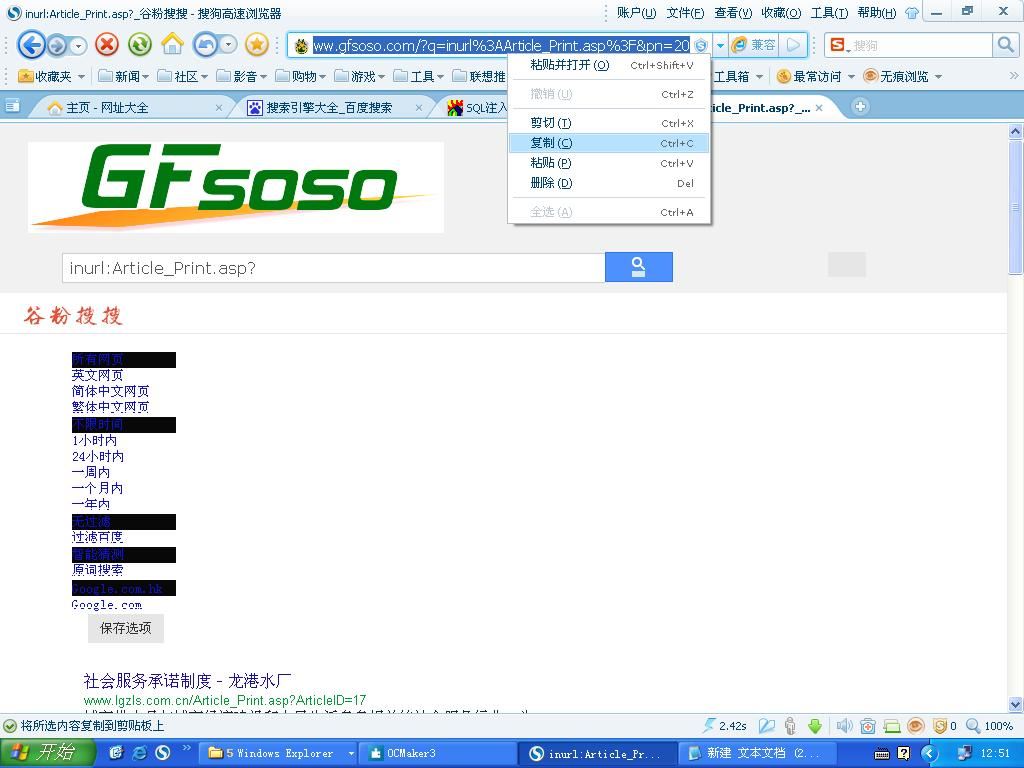The height and width of the screenshot is (768, 1024).
Task: Click the Sogou browser icon in quick launch
Action: click(x=163, y=752)
